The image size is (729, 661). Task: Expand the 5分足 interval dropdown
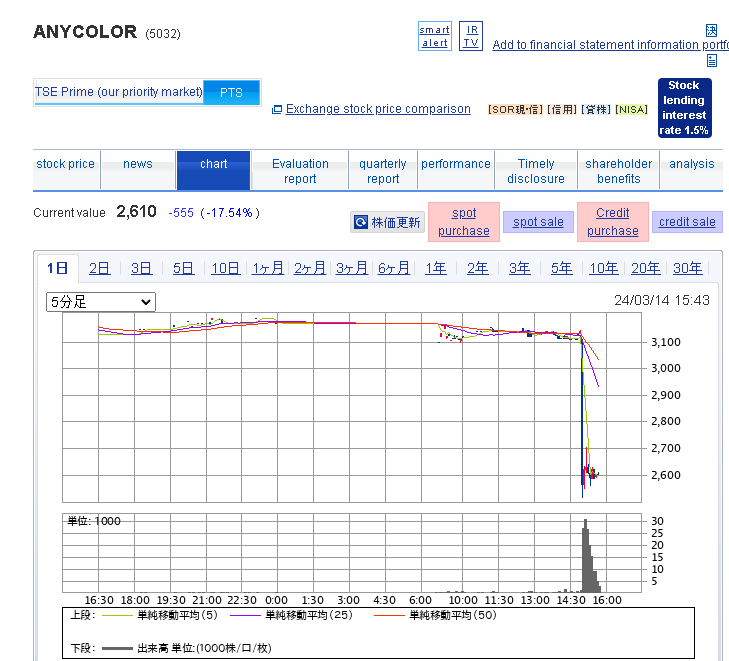(101, 302)
